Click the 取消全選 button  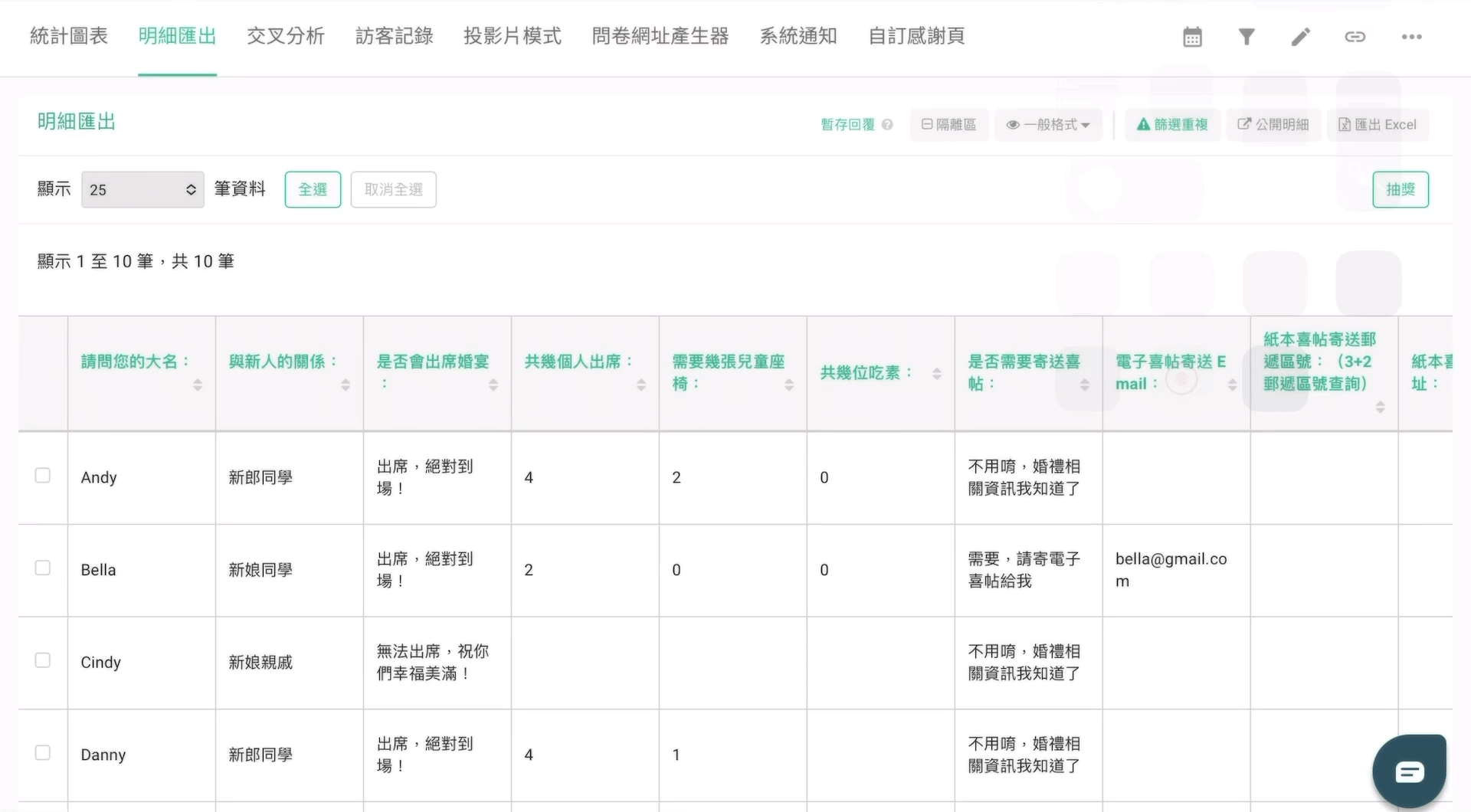(x=394, y=189)
